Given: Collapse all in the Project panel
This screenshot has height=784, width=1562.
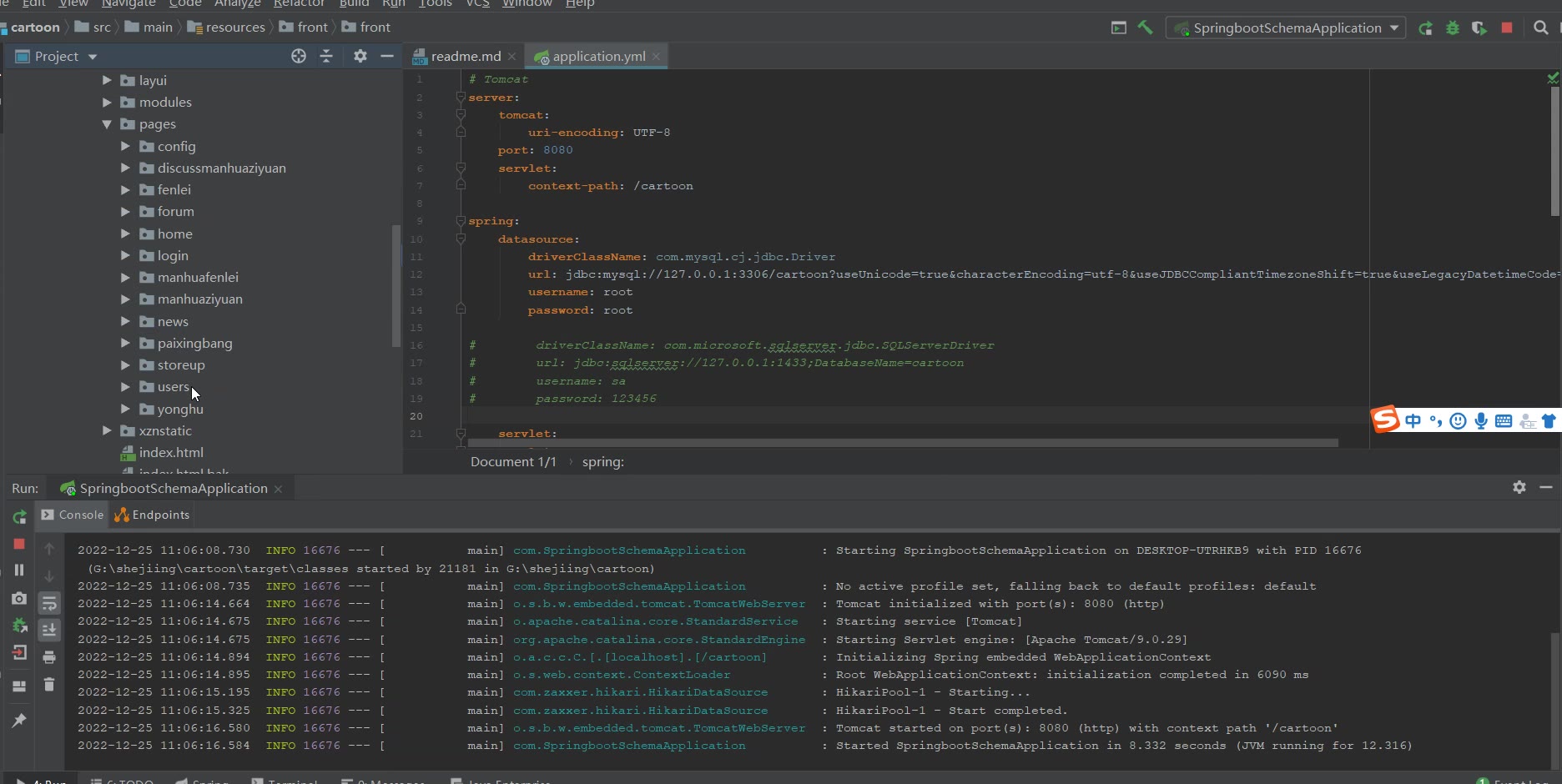Looking at the screenshot, I should click(326, 56).
